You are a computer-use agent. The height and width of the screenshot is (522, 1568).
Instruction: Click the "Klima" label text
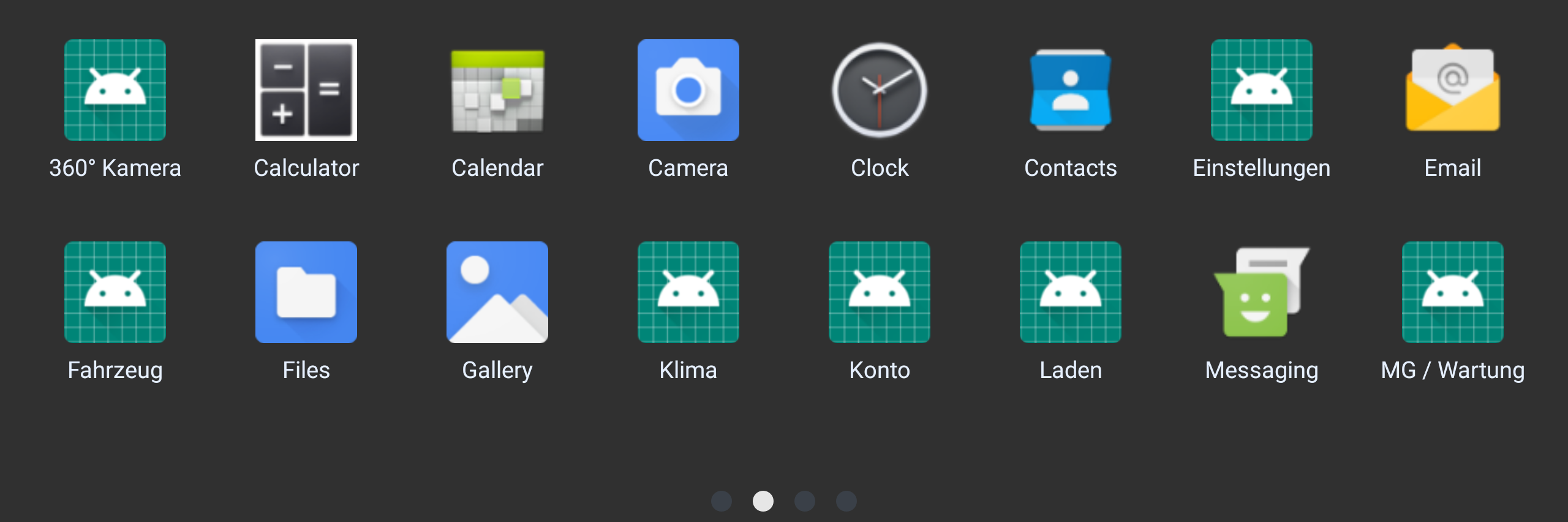pyautogui.click(x=688, y=370)
